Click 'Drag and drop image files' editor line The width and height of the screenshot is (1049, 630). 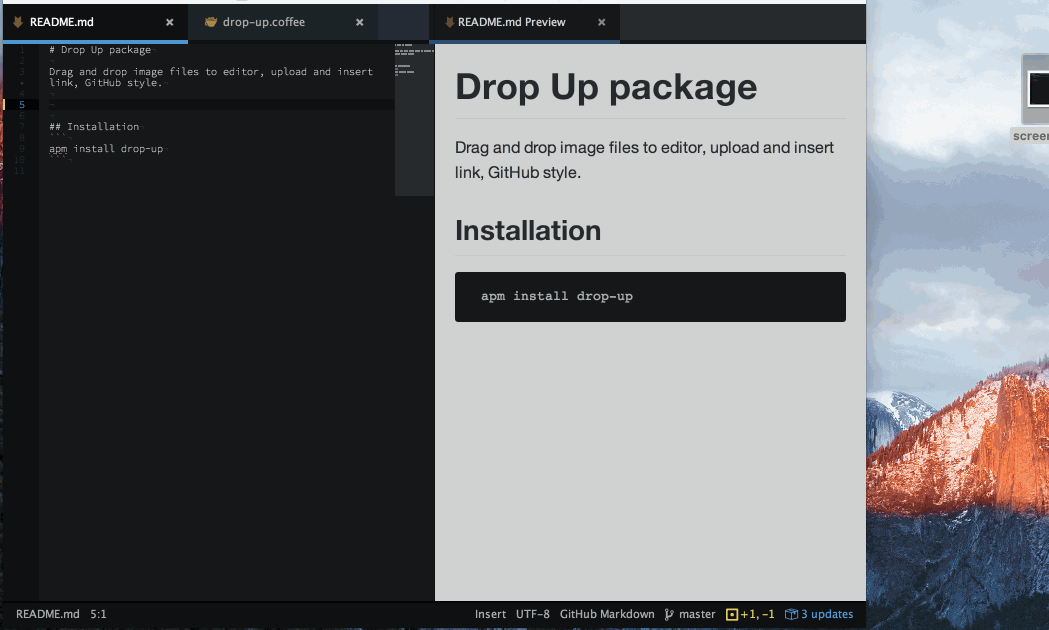click(211, 77)
